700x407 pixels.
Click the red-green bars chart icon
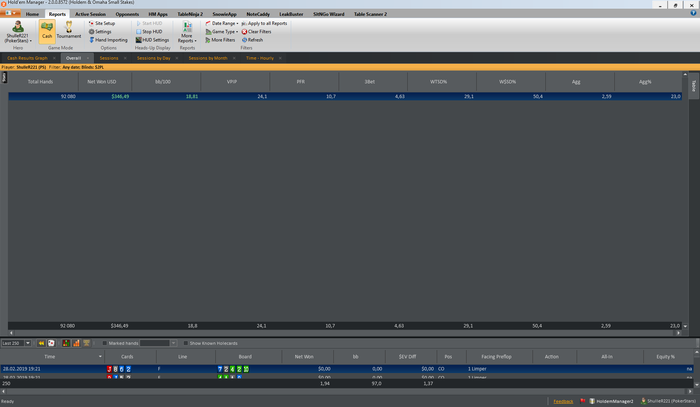tap(66, 343)
